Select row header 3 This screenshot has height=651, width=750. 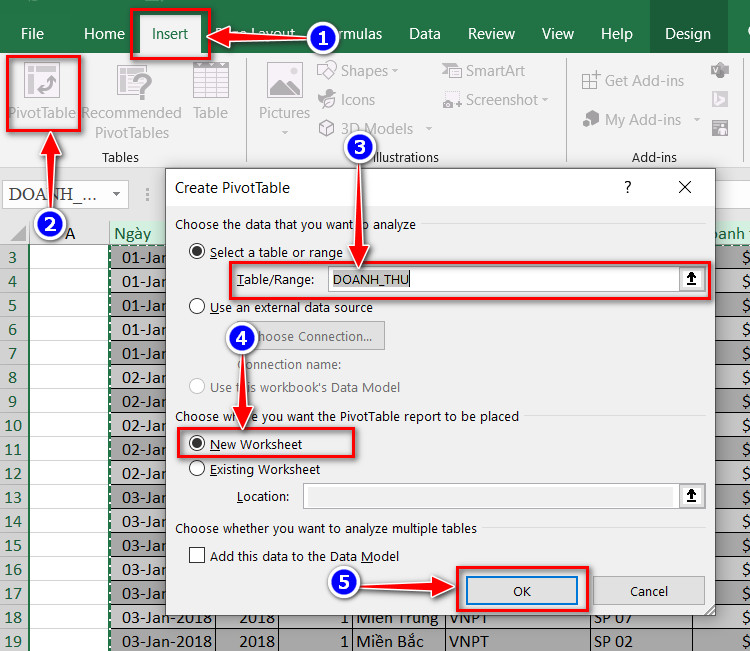click(13, 257)
